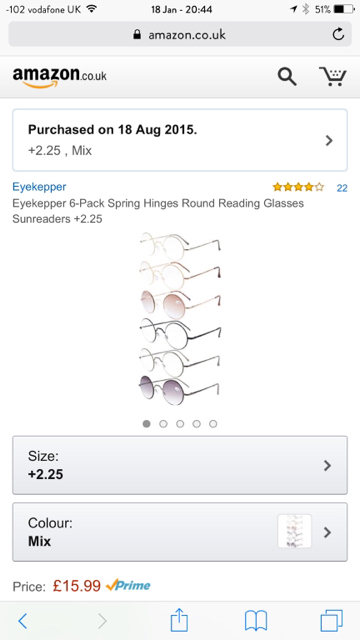
Task: Expand the Colour Mix selector
Action: (180, 532)
